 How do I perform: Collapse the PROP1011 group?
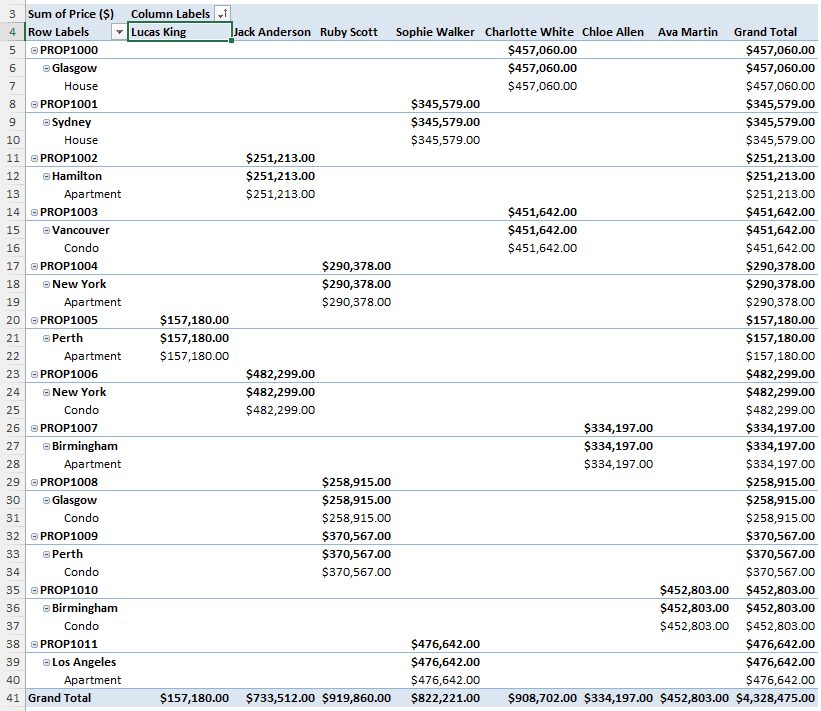pos(35,644)
